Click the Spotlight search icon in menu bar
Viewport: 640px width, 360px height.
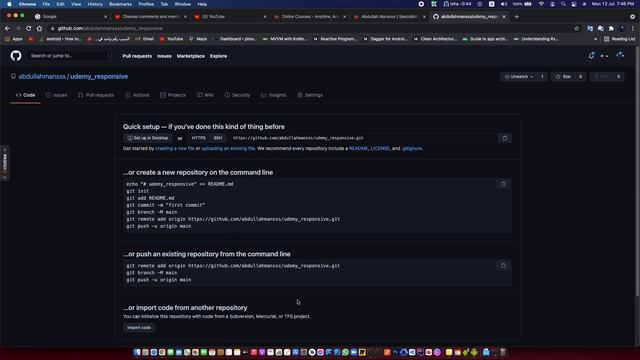[563, 4]
